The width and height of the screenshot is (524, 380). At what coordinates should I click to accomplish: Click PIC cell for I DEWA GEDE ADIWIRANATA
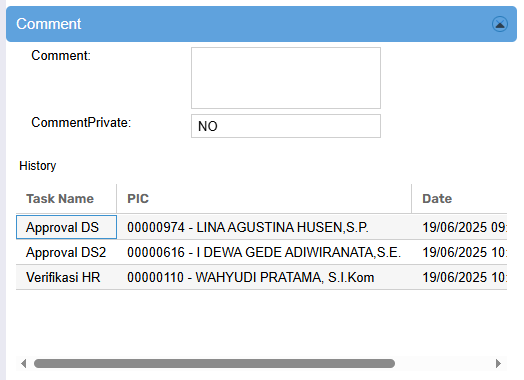264,252
